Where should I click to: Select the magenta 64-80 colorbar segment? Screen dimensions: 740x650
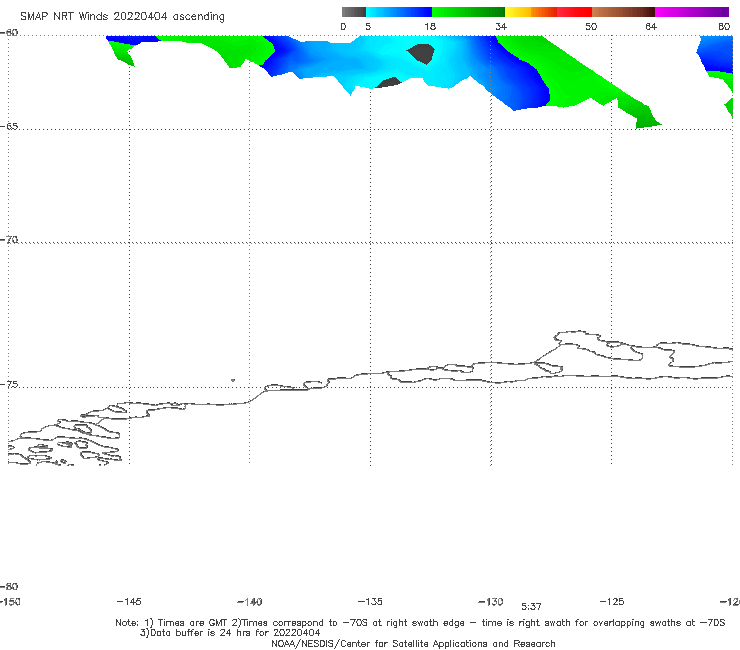pos(692,12)
